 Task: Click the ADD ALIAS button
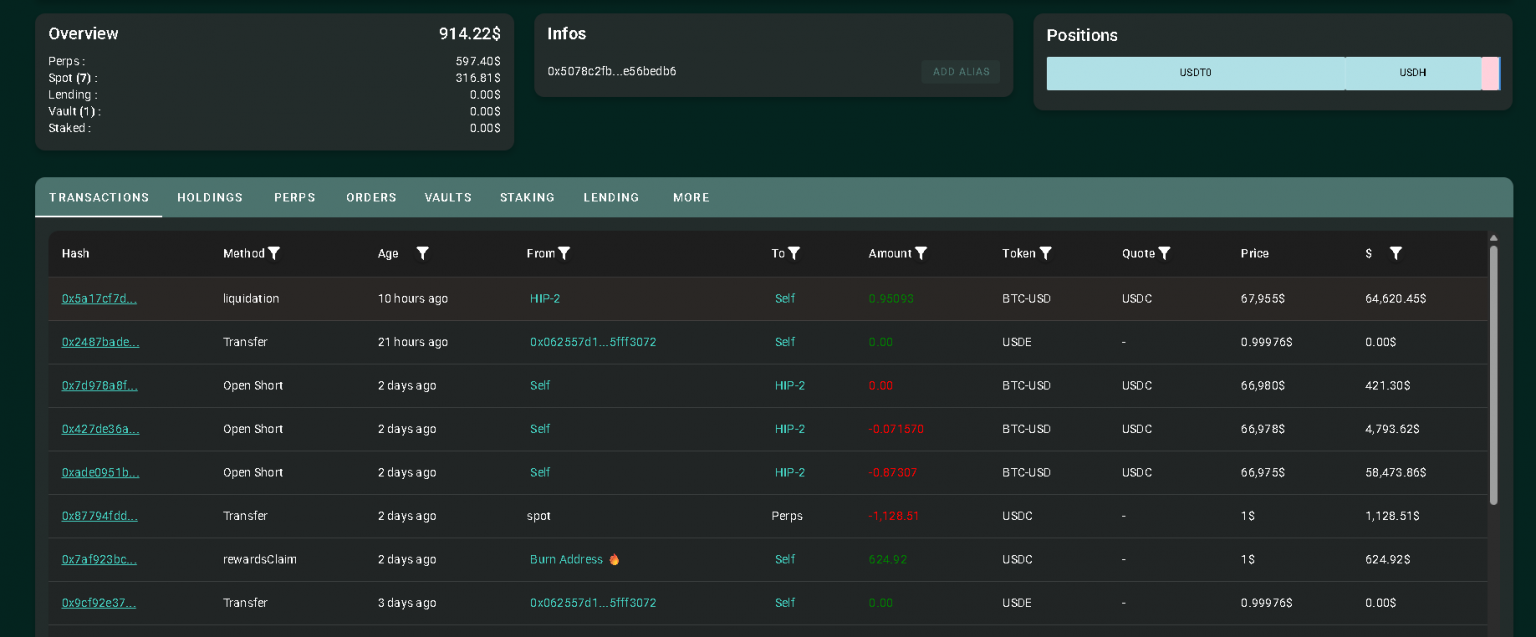[x=960, y=72]
